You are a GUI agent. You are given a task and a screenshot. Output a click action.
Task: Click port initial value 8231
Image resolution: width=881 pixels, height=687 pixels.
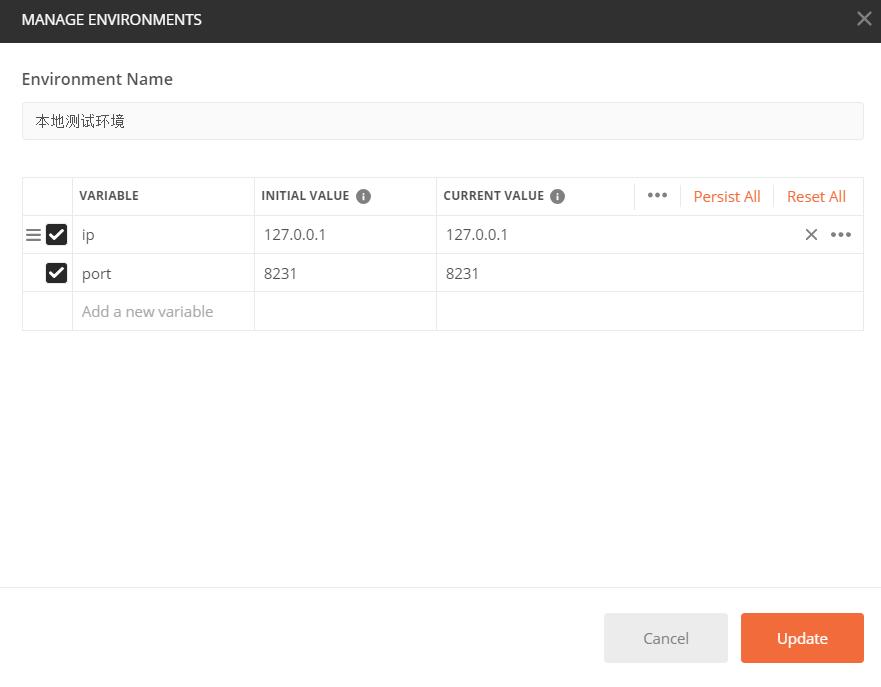click(x=346, y=273)
